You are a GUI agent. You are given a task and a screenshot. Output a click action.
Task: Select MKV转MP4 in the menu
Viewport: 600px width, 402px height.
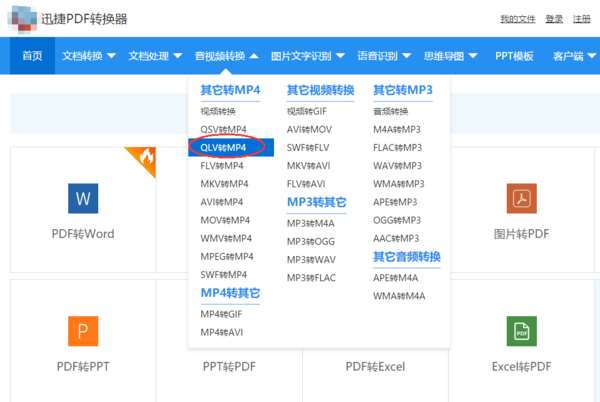(x=224, y=184)
